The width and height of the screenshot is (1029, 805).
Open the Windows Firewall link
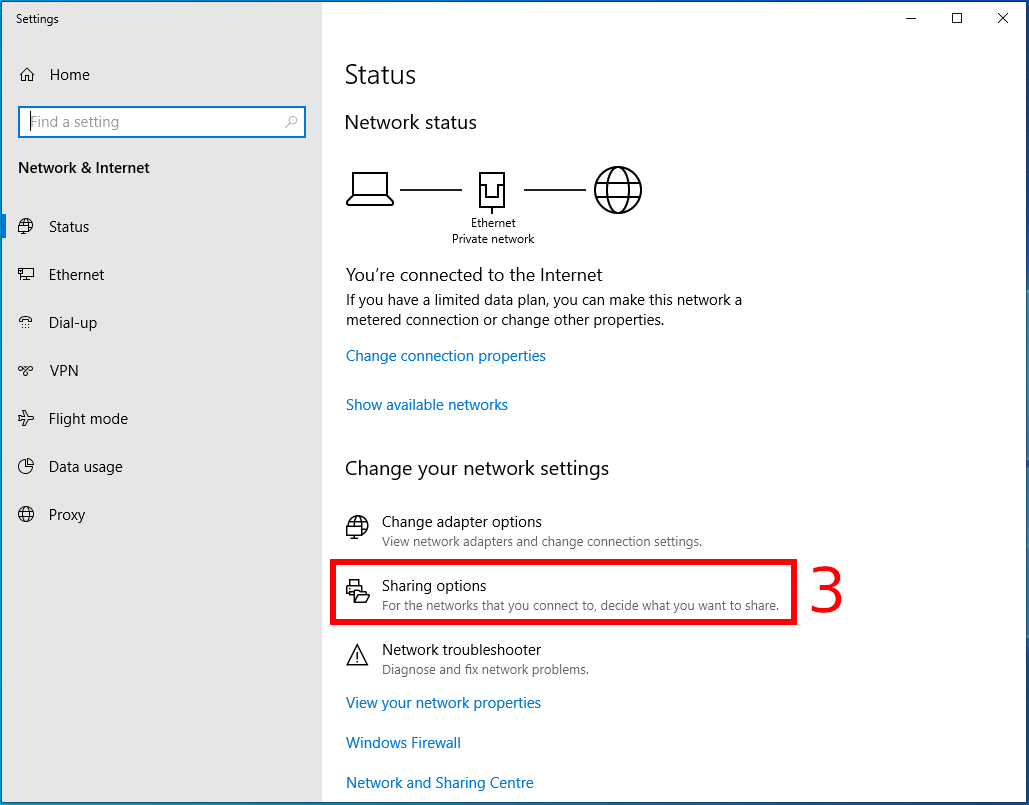pyautogui.click(x=403, y=743)
